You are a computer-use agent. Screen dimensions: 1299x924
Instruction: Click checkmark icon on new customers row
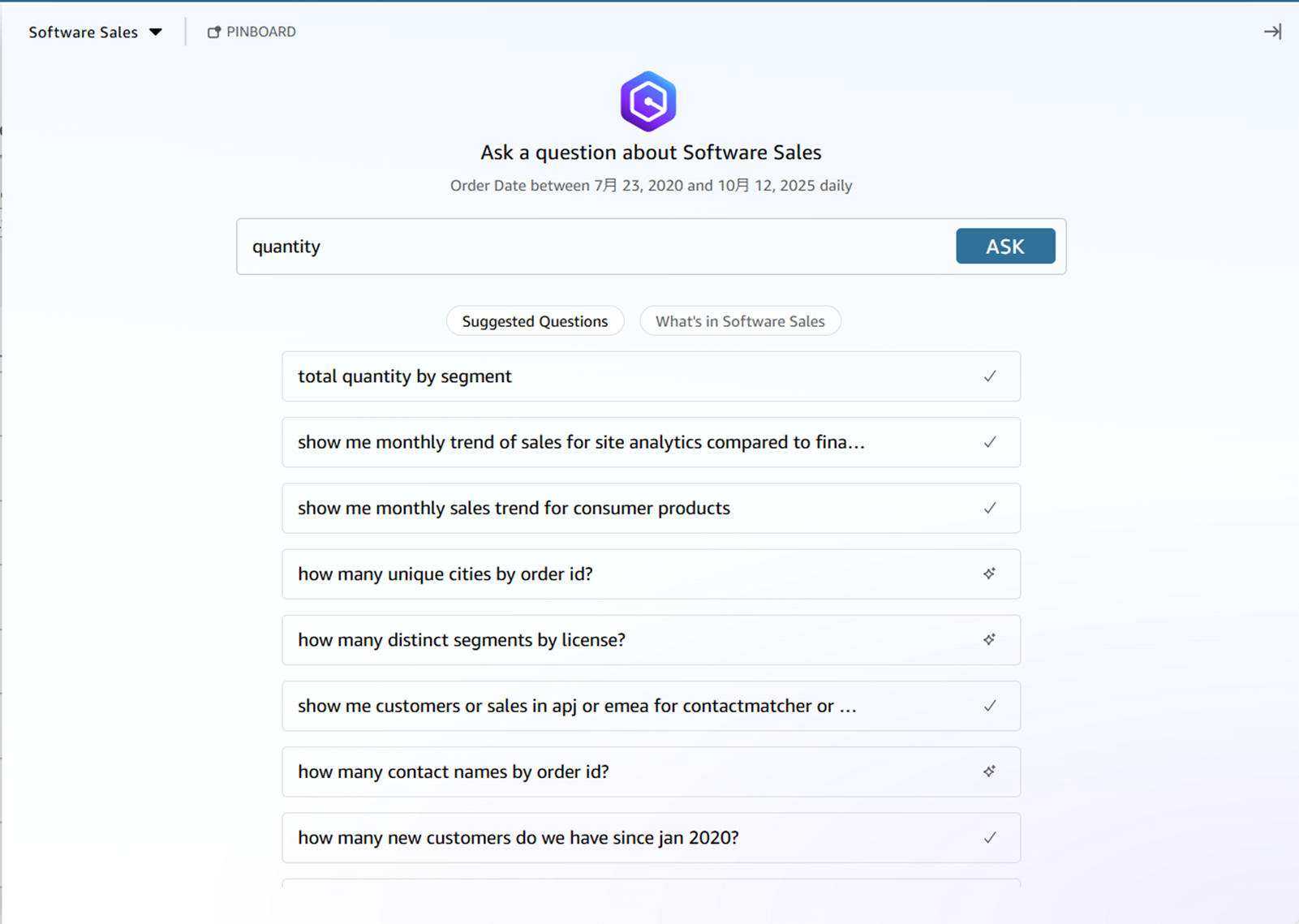[990, 838]
